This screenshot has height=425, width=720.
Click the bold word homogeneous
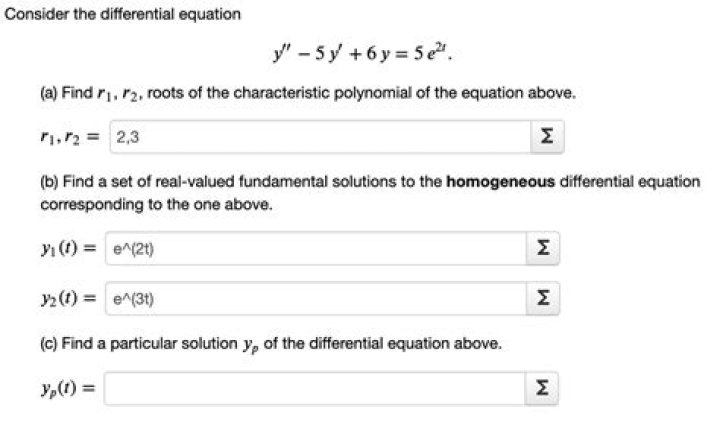501,182
